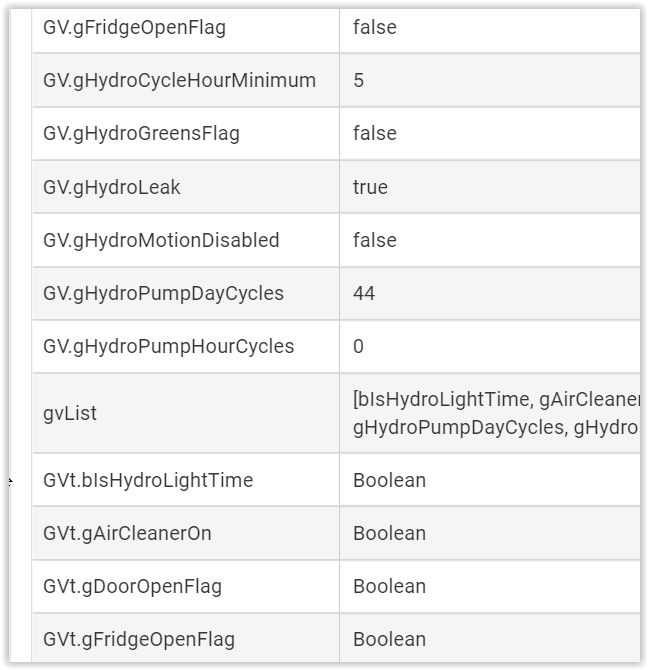Click the false value of gHydroMotionDisabled
The width and height of the screenshot is (648, 670).
[375, 240]
